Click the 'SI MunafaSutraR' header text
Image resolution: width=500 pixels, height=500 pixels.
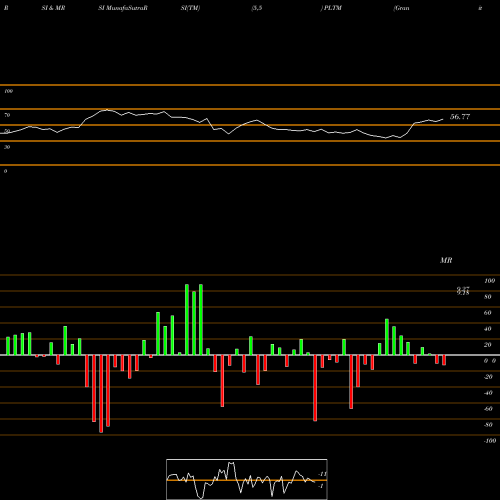coord(123,8)
